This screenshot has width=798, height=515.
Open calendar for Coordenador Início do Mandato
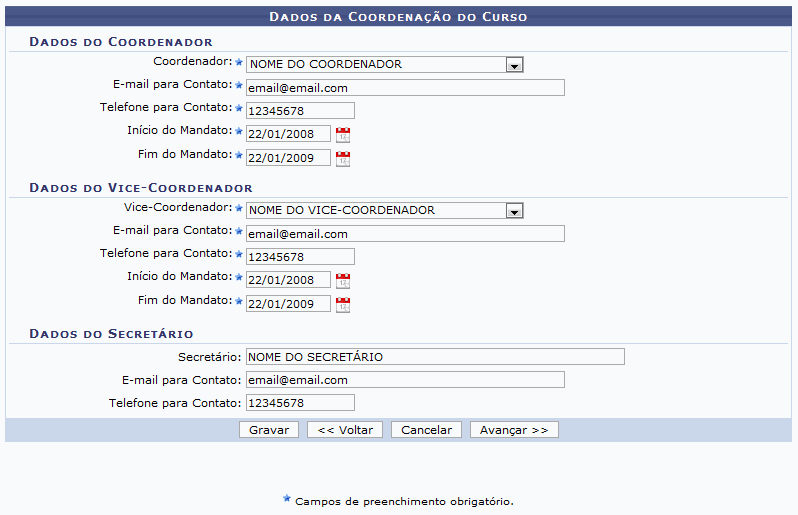pos(343,134)
